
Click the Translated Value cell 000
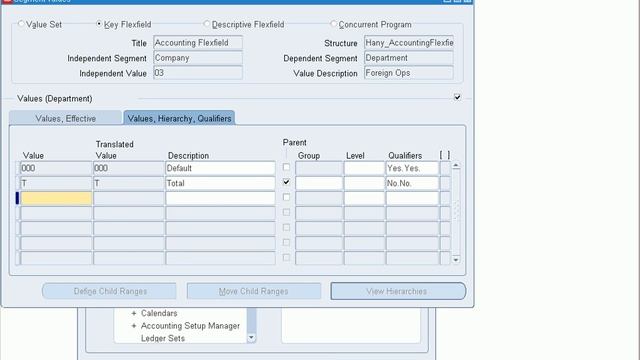tap(129, 168)
